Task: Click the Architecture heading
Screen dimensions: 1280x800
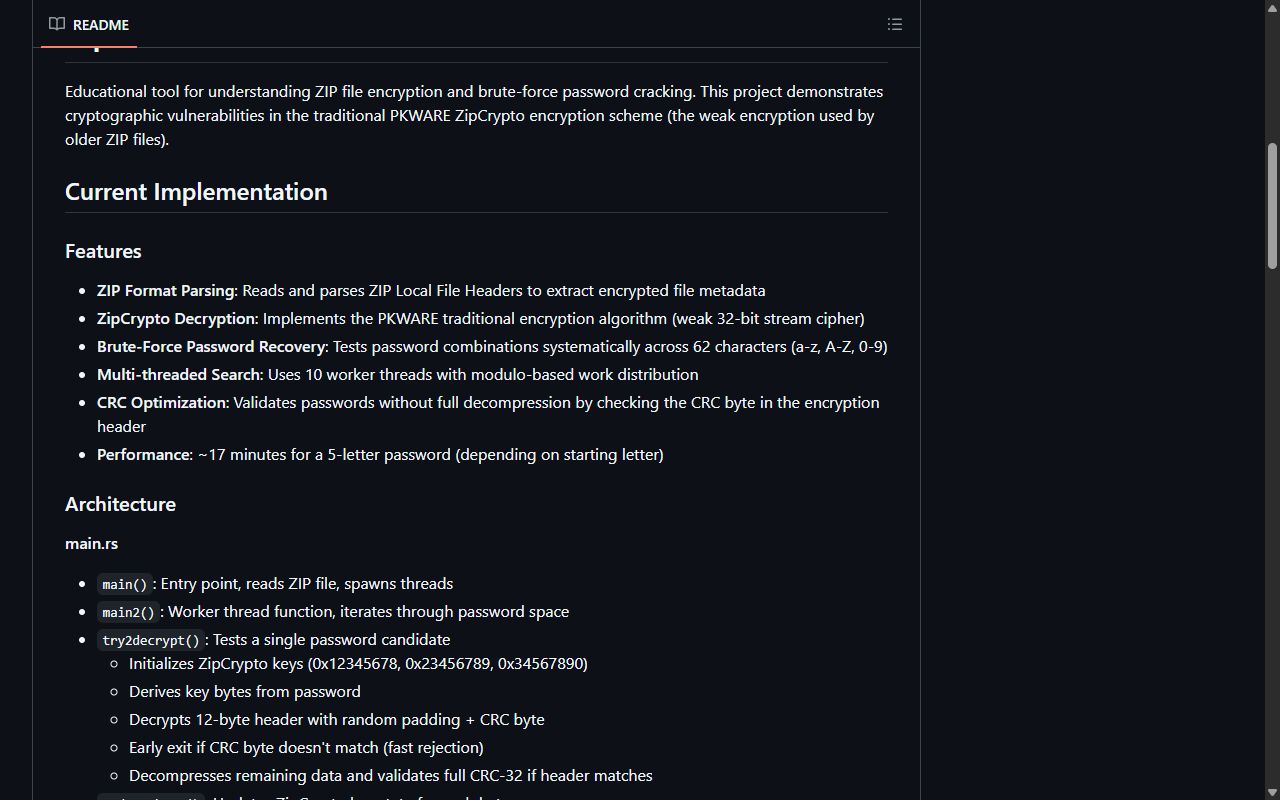Action: pos(120,504)
